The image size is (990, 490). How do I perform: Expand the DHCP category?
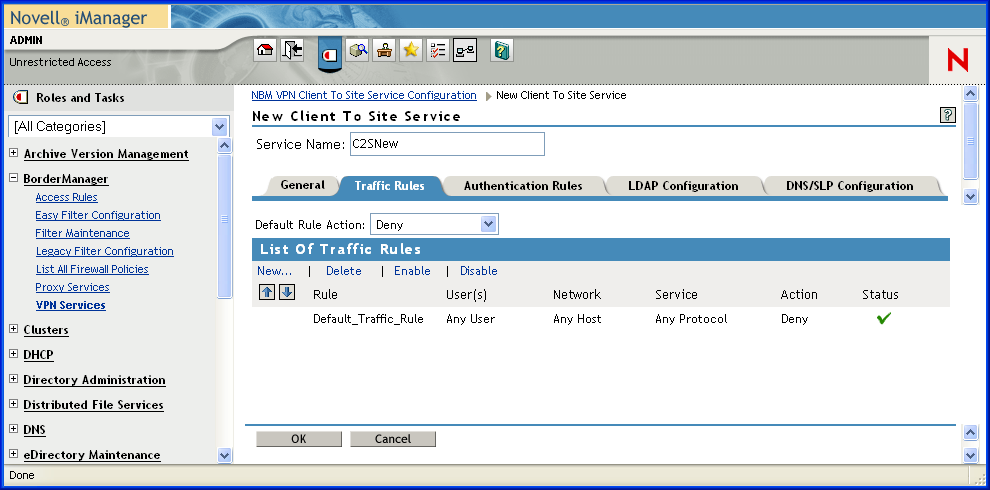(x=13, y=354)
